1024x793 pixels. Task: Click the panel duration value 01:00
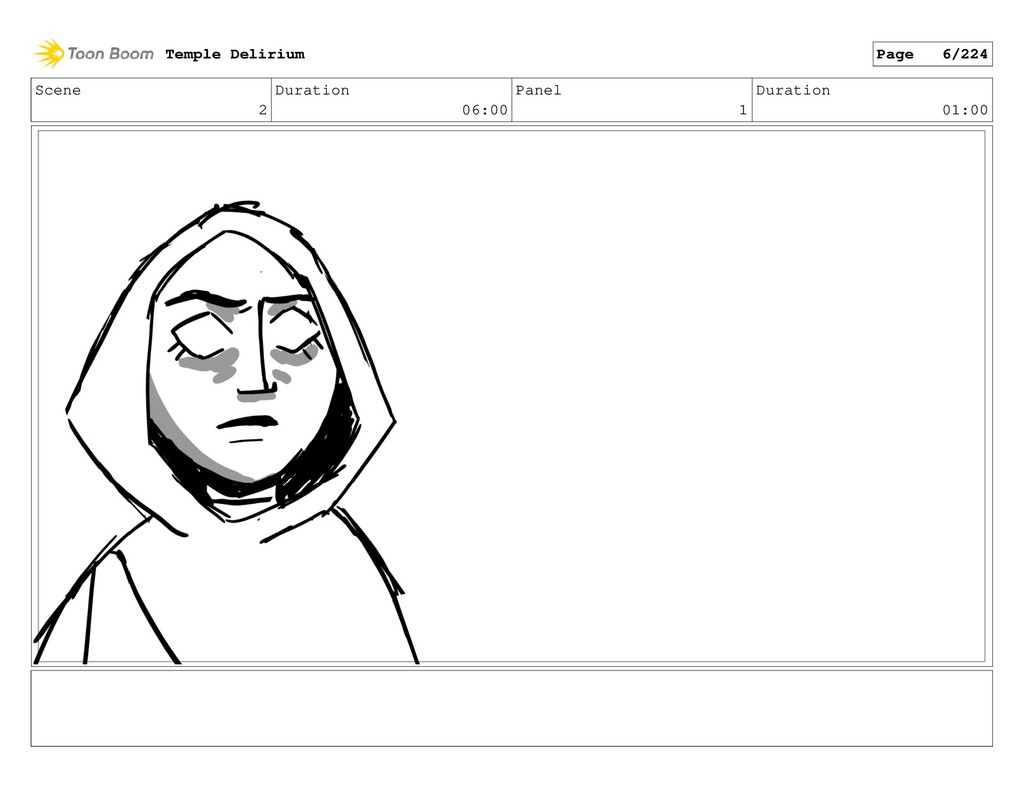pyautogui.click(x=965, y=110)
